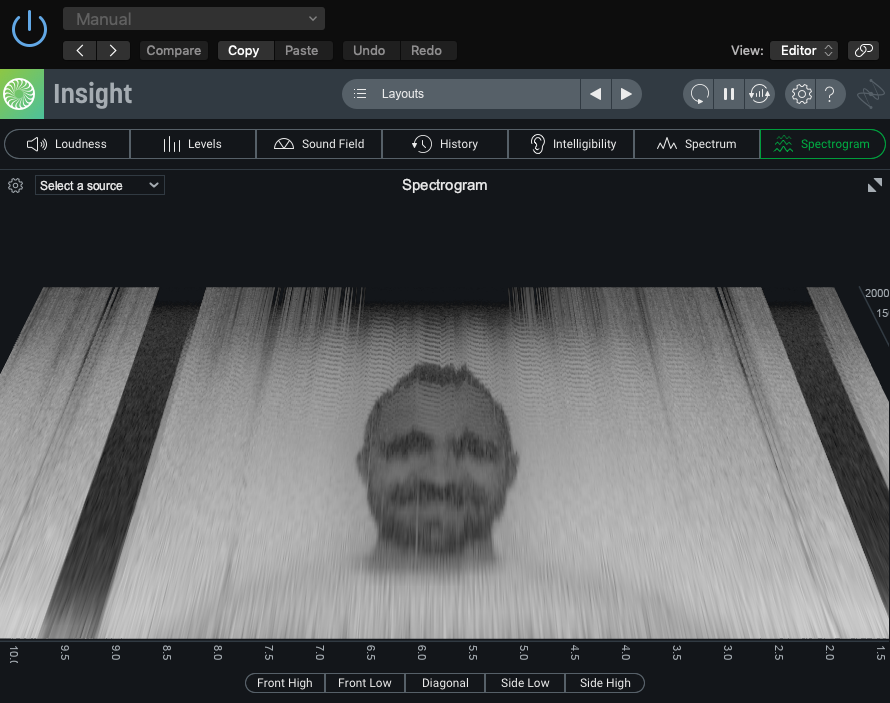Open the Sound Field tab
The width and height of the screenshot is (890, 703).
(x=319, y=144)
